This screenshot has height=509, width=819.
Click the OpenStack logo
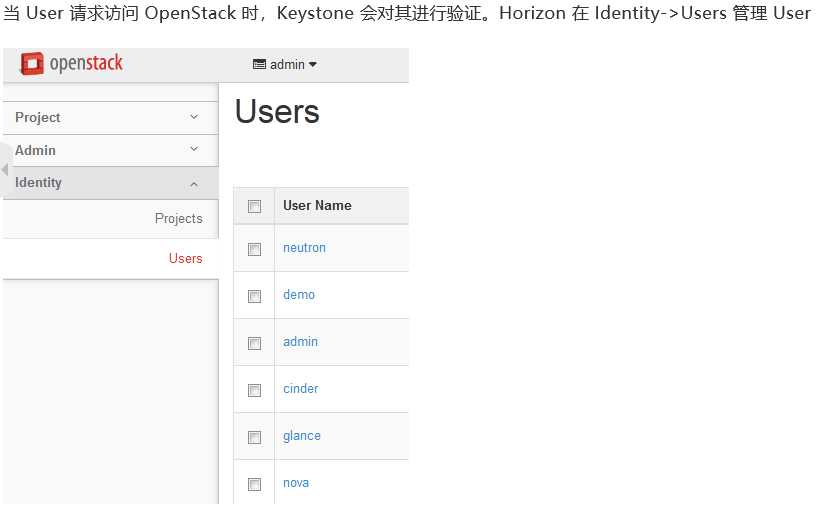click(72, 64)
